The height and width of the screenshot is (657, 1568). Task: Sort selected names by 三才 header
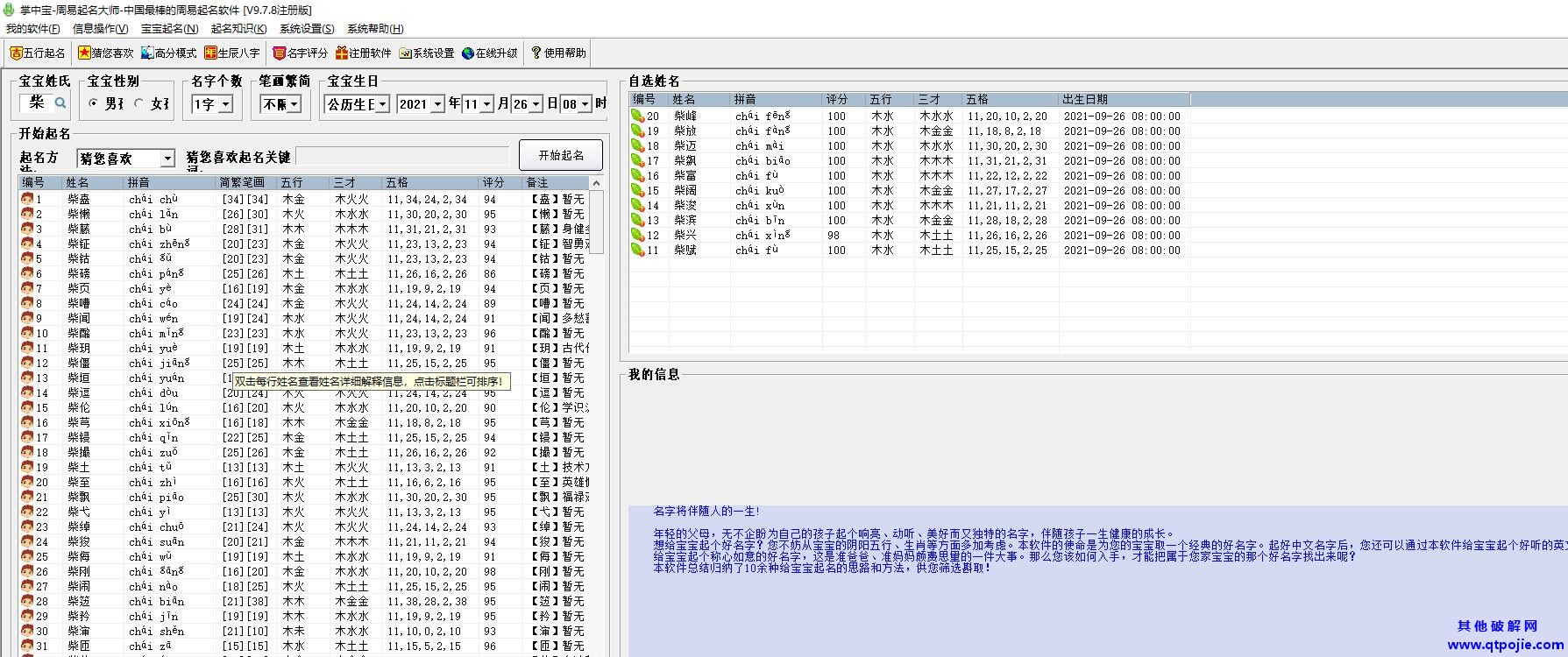coord(939,99)
